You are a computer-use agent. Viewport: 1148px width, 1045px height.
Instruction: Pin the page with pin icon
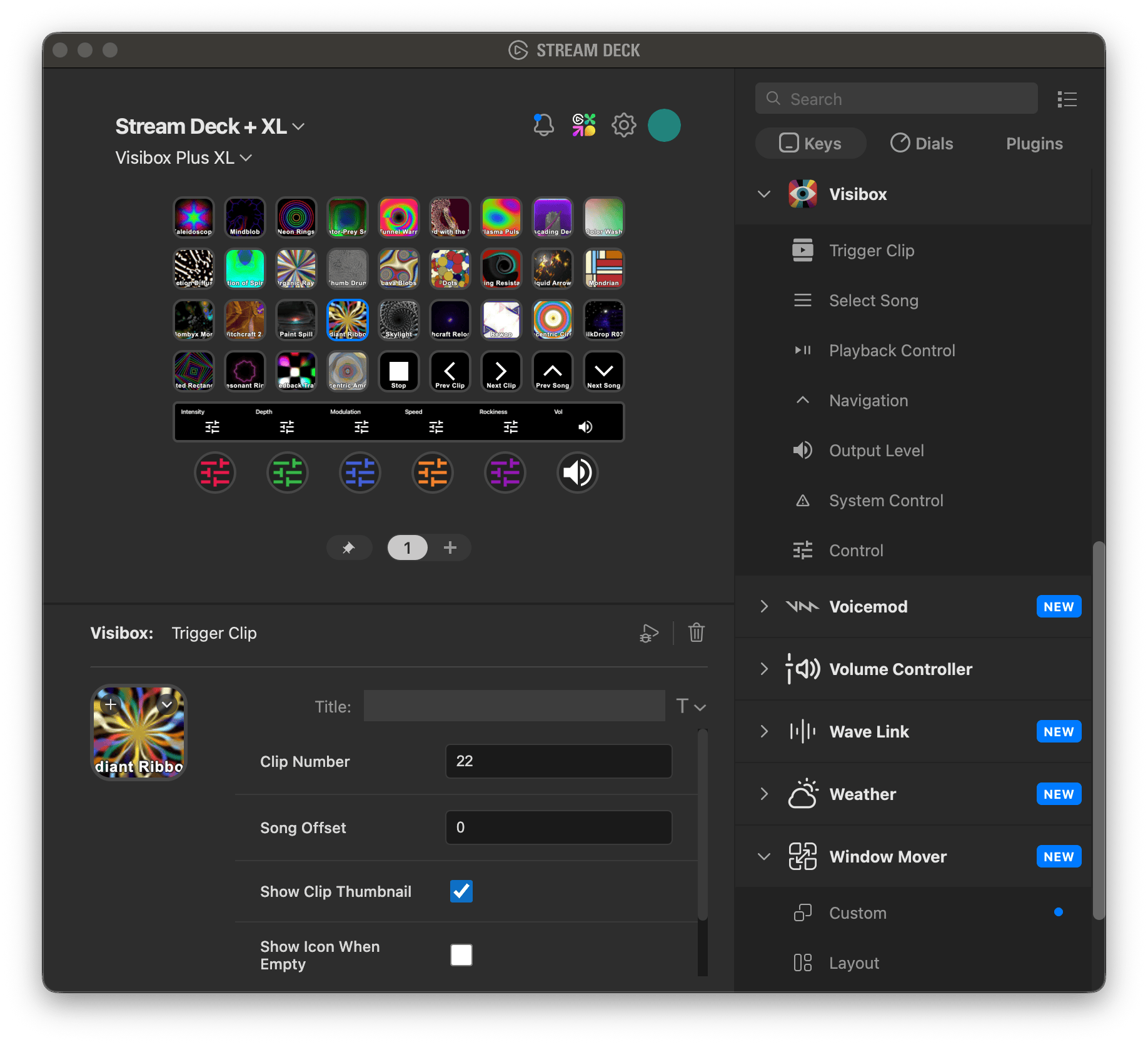(x=349, y=548)
